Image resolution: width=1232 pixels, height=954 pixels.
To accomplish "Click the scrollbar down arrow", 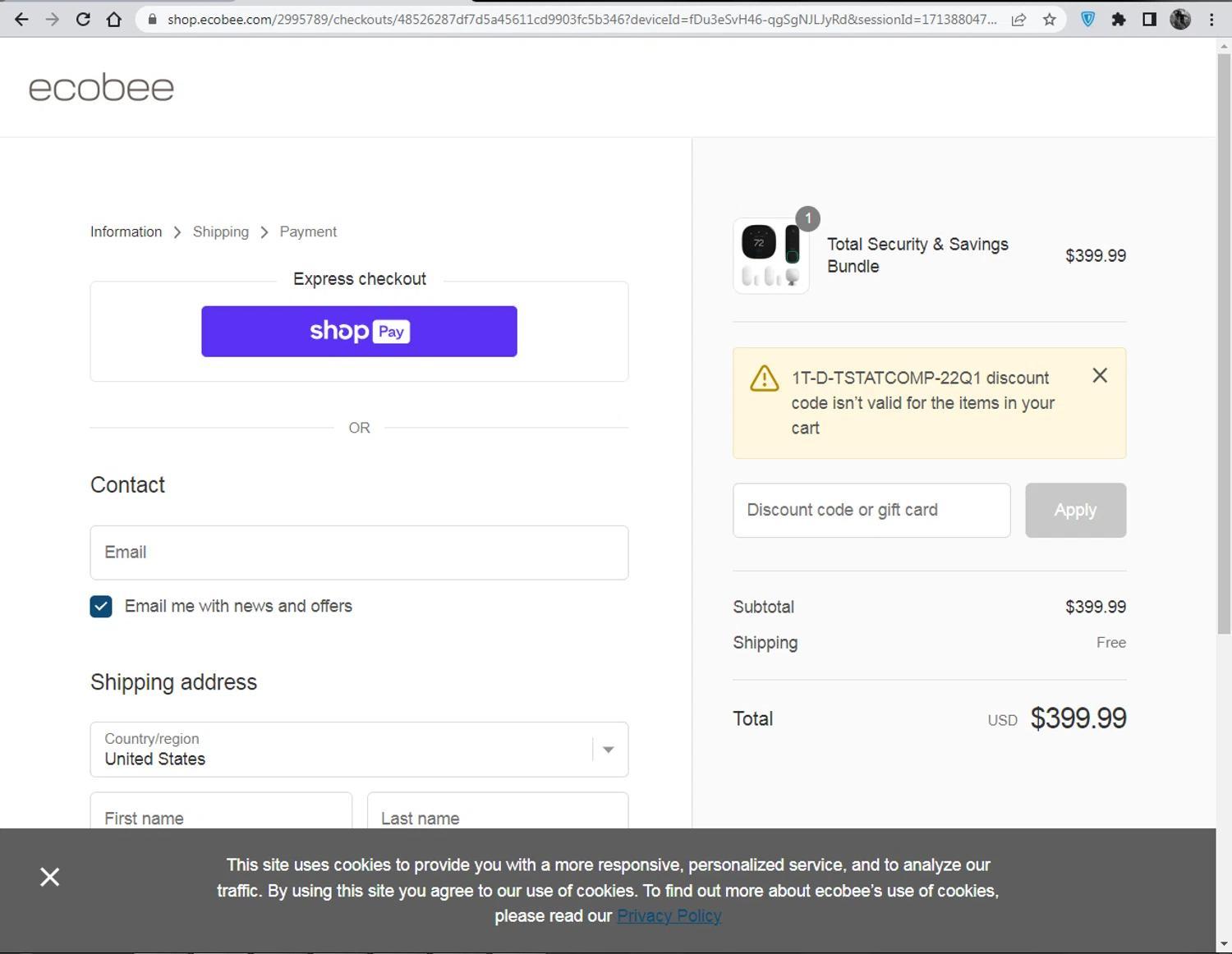I will (x=1224, y=945).
